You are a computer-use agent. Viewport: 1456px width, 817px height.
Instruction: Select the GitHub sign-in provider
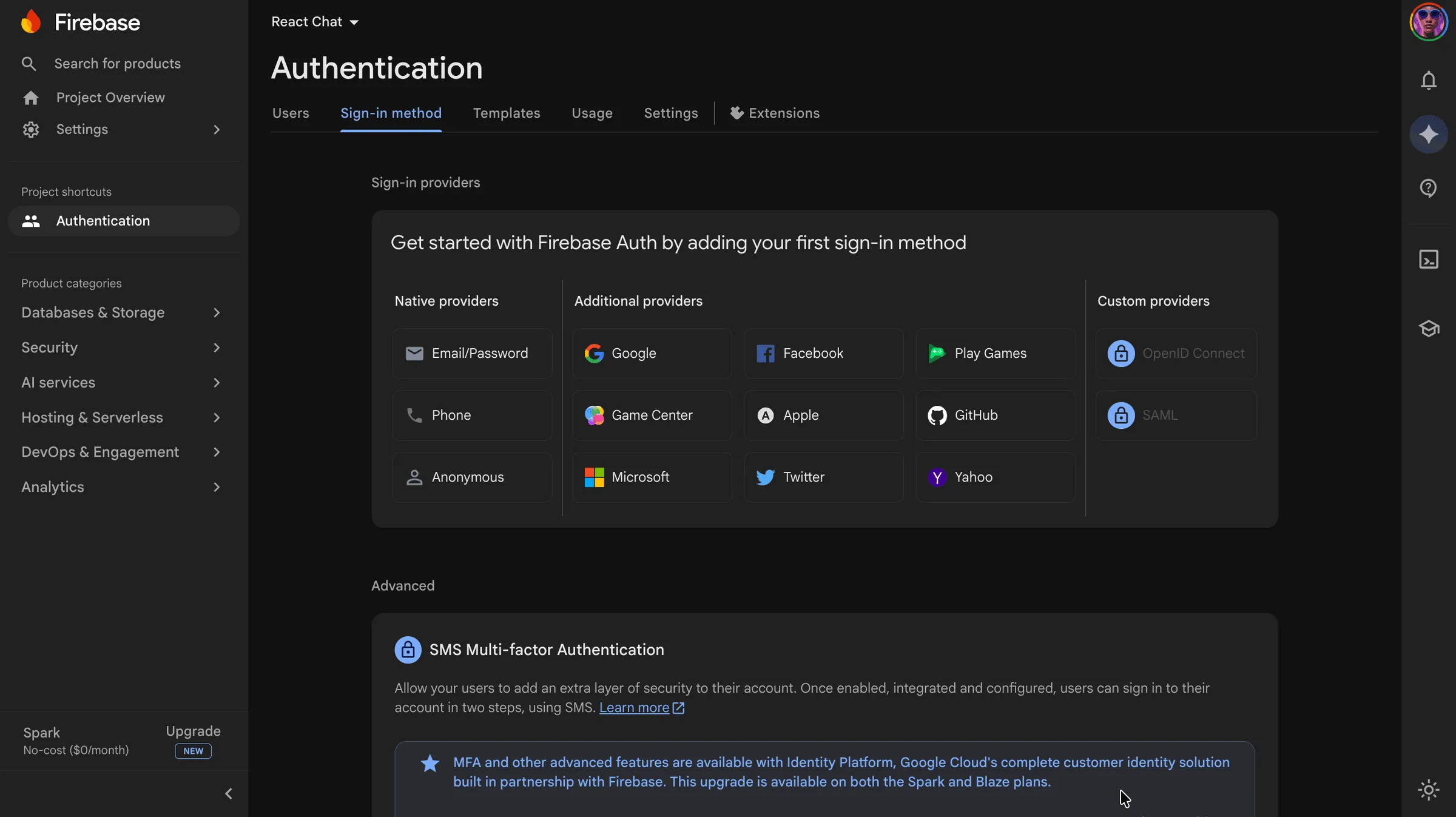click(996, 415)
